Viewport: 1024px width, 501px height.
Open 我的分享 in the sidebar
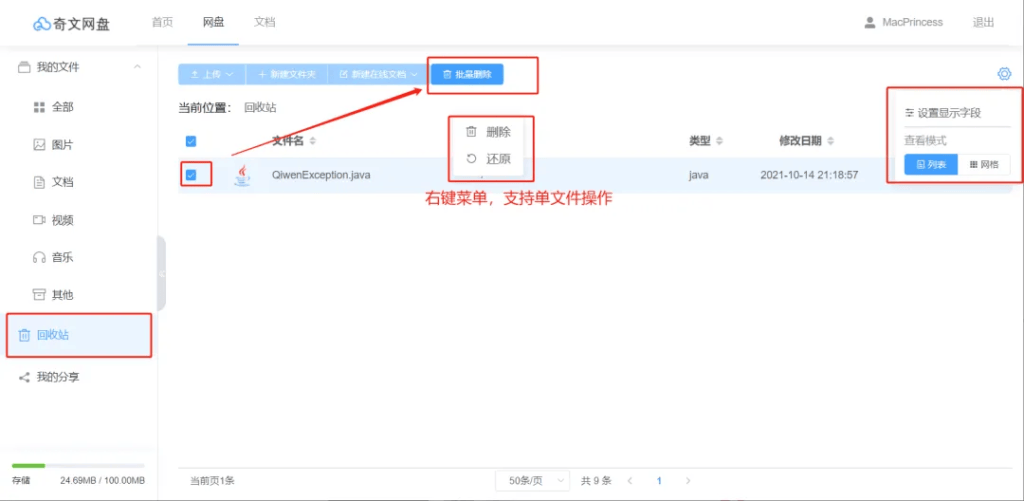pyautogui.click(x=57, y=377)
